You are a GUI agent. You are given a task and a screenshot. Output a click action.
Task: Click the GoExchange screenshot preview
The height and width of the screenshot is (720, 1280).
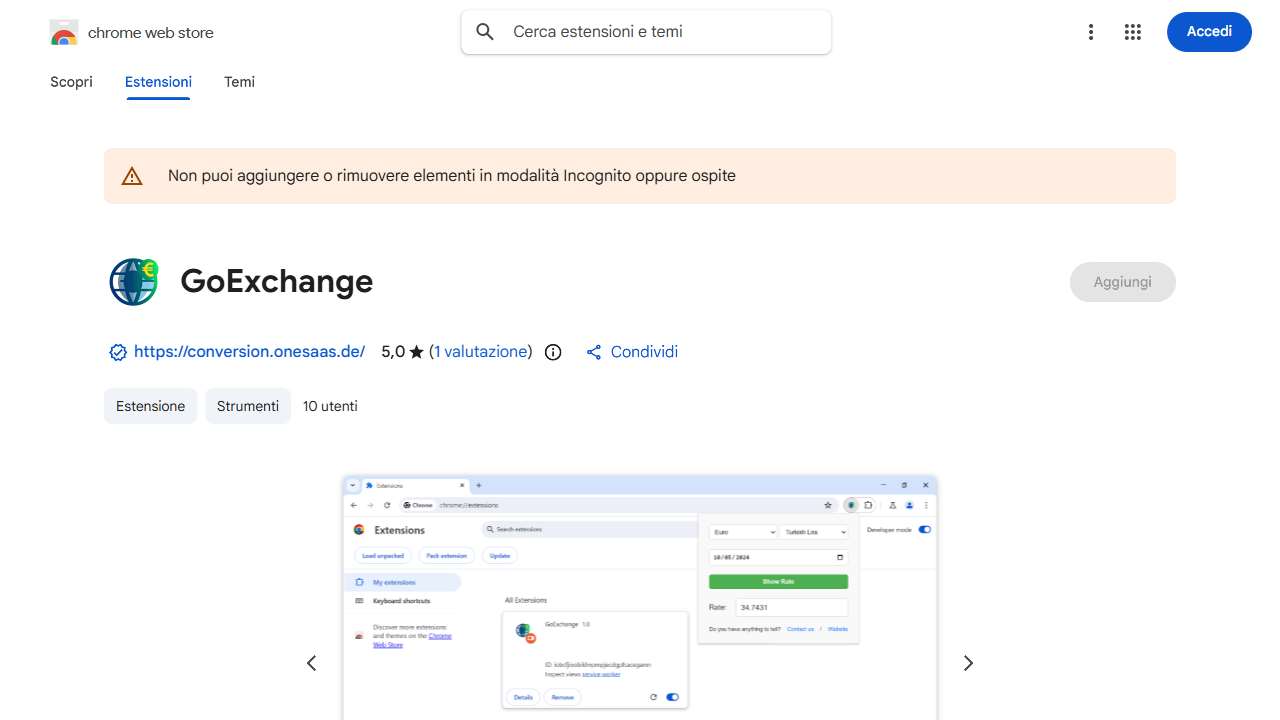639,595
